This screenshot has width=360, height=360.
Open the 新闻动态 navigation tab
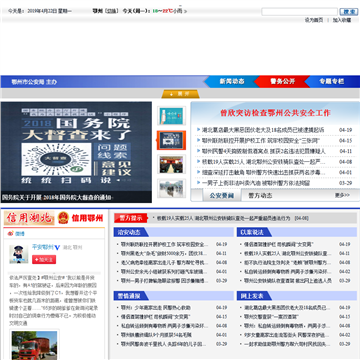coord(232,81)
